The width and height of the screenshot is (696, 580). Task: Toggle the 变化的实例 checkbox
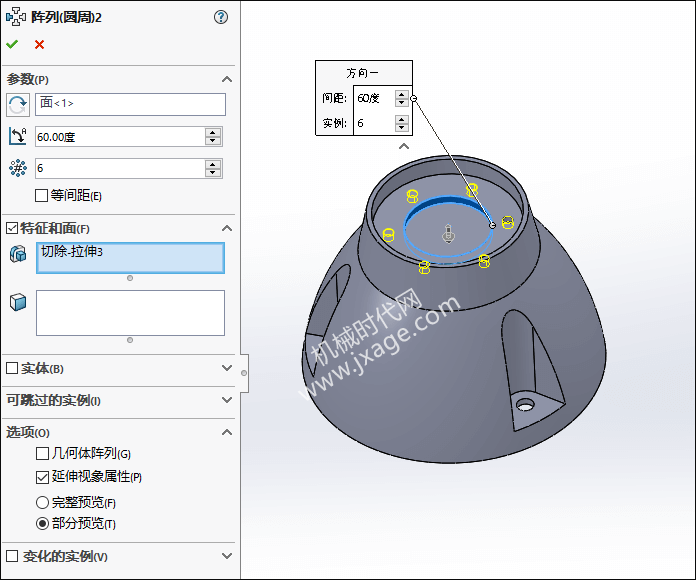12,556
